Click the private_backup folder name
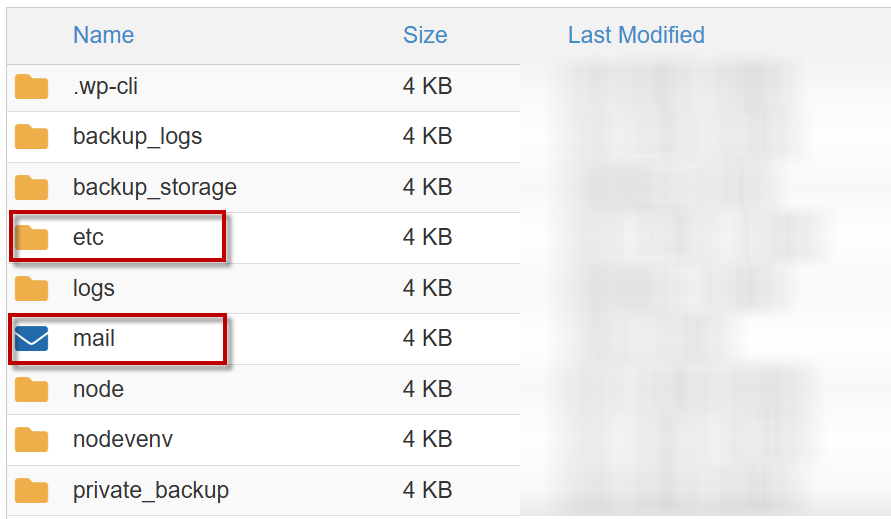 (x=150, y=491)
